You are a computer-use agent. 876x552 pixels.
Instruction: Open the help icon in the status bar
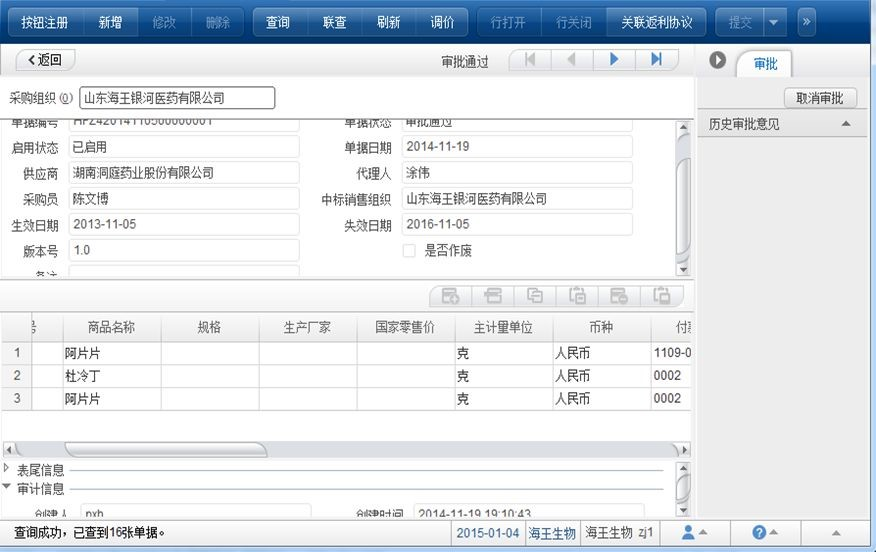click(760, 533)
